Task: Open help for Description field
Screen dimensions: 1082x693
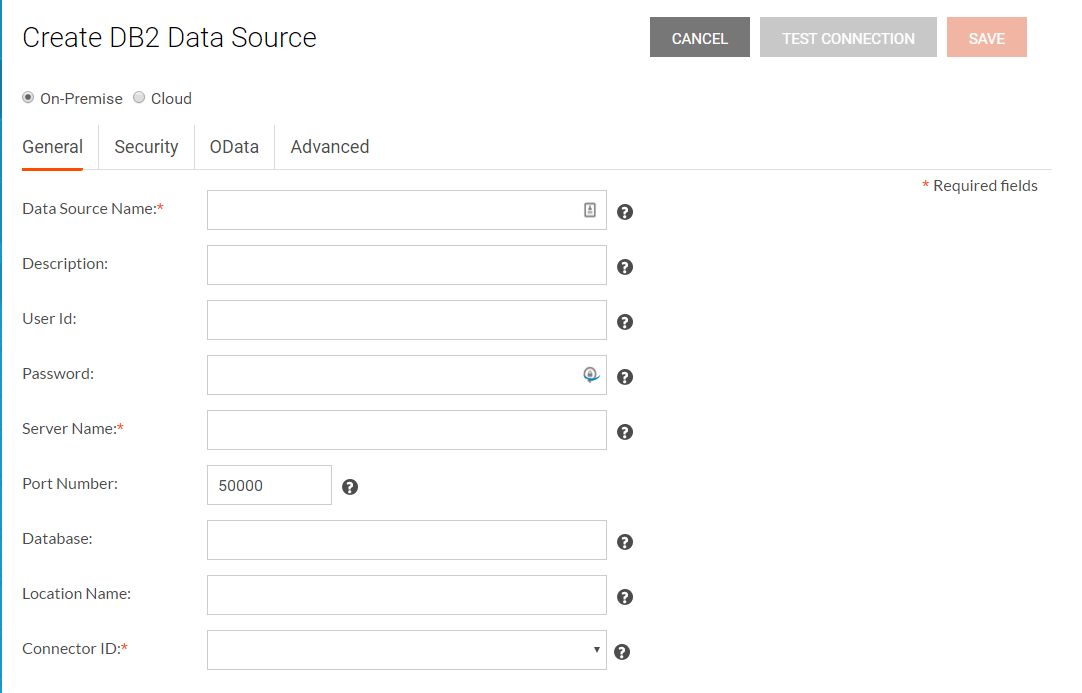Action: pyautogui.click(x=624, y=267)
